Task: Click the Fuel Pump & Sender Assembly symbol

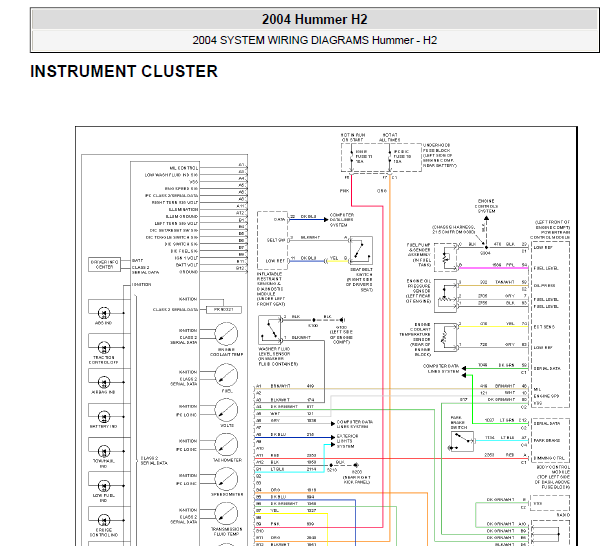Action: point(446,257)
